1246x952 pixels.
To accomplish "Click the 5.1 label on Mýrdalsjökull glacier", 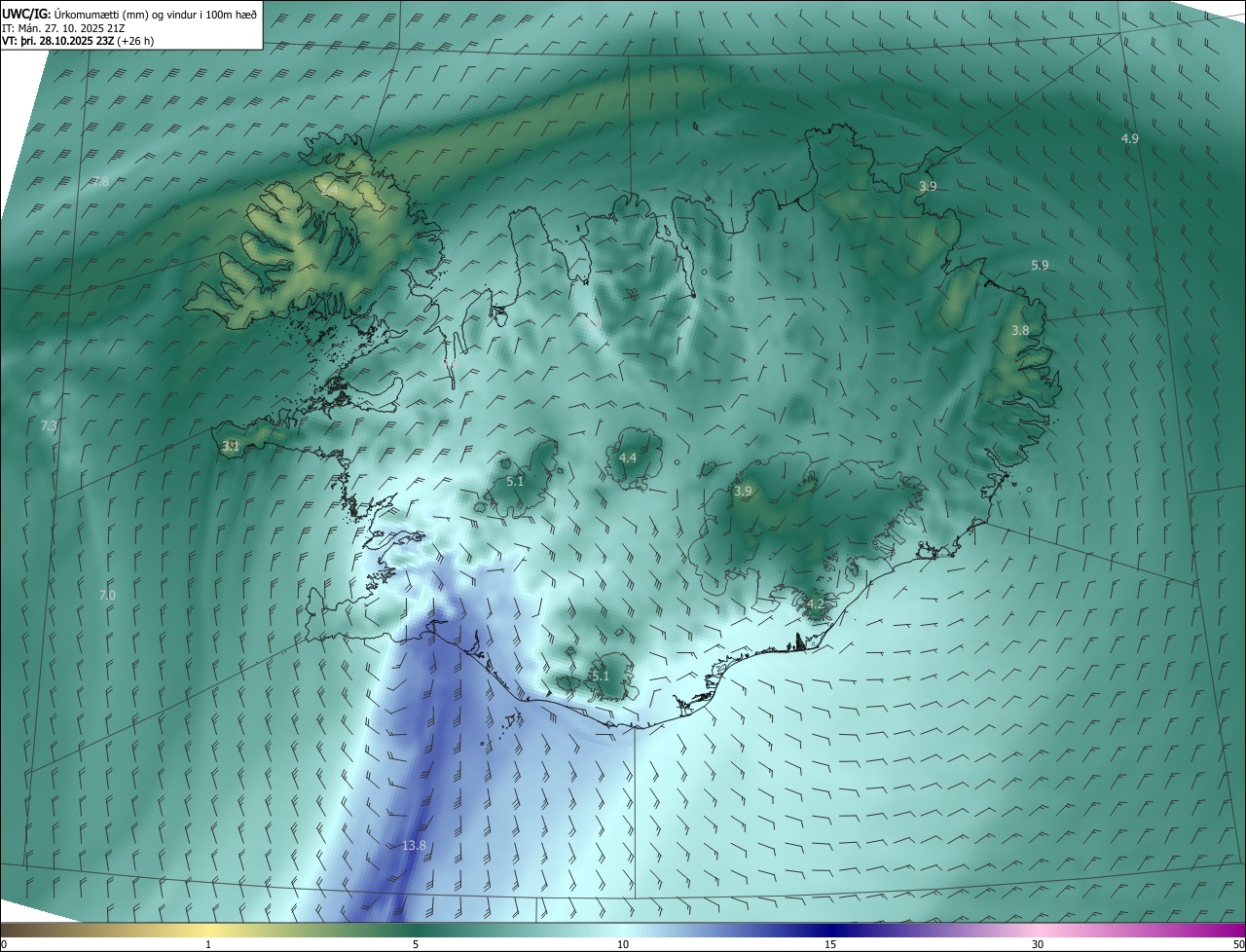I will point(600,676).
